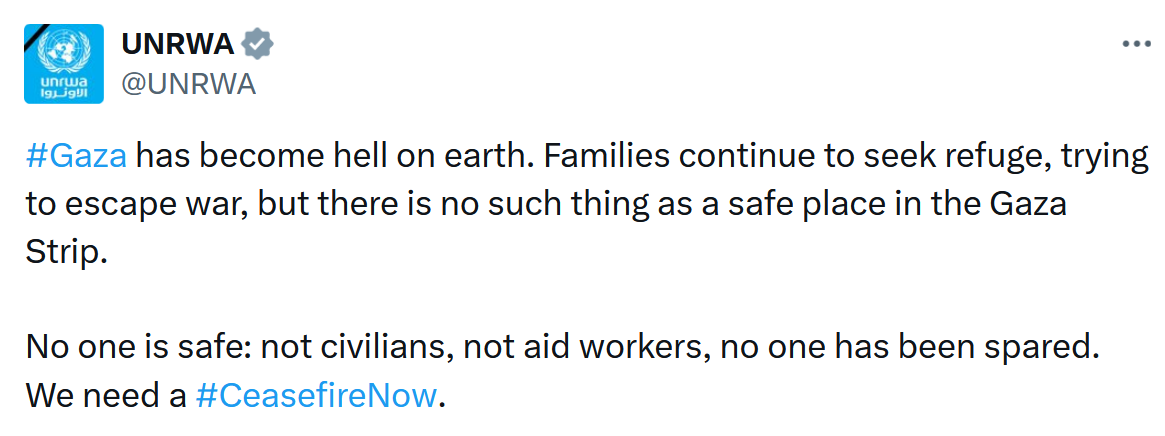Click the 'No one is safe' sentence
The height and width of the screenshot is (436, 1165).
click(138, 347)
